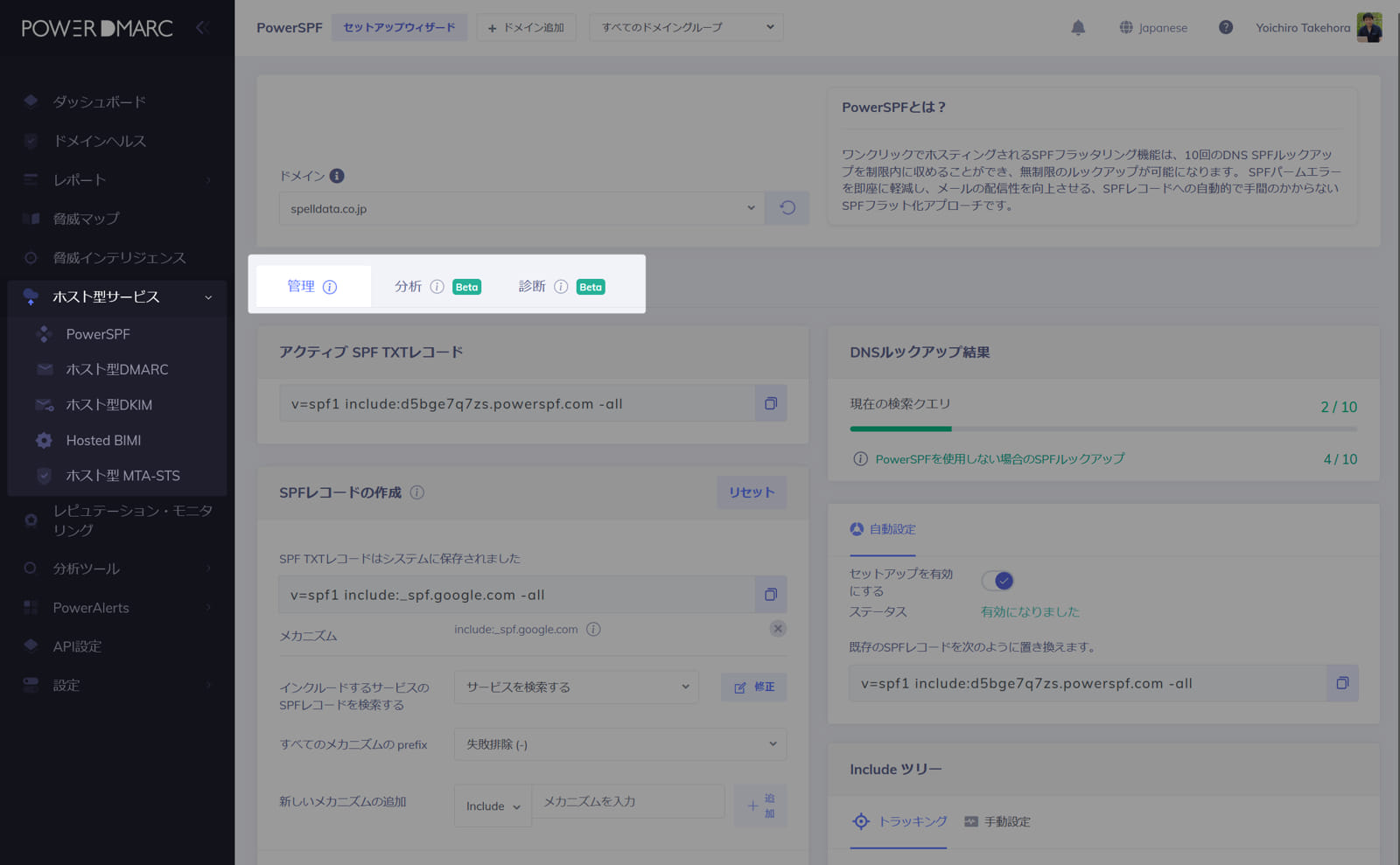The image size is (1400, 865).
Task: Click the リセット button
Action: tap(752, 492)
